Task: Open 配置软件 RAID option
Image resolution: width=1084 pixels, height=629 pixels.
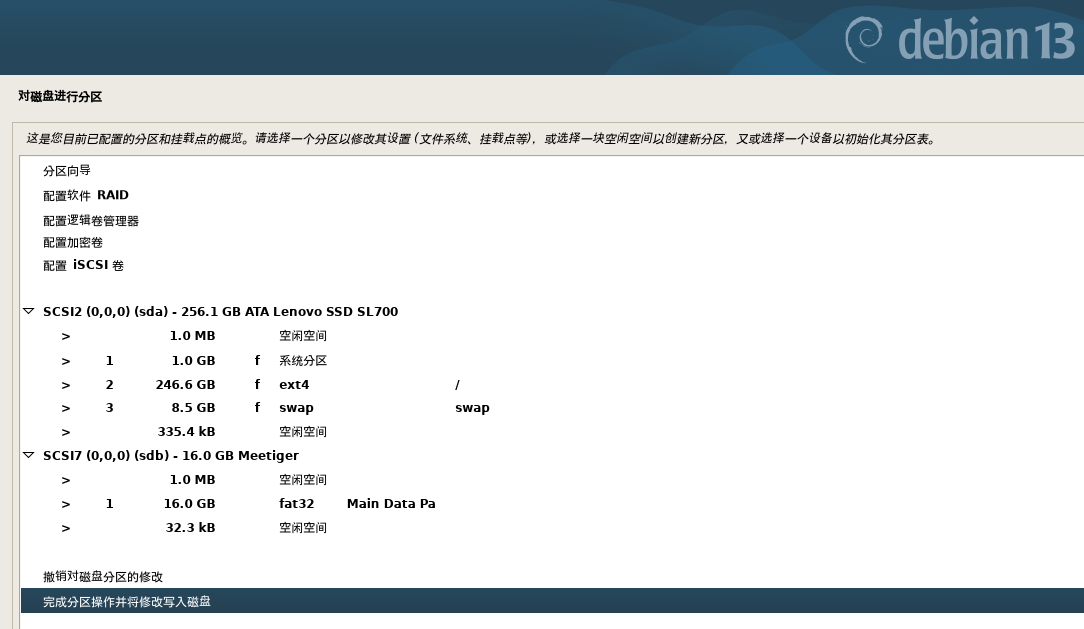Action: tap(86, 196)
